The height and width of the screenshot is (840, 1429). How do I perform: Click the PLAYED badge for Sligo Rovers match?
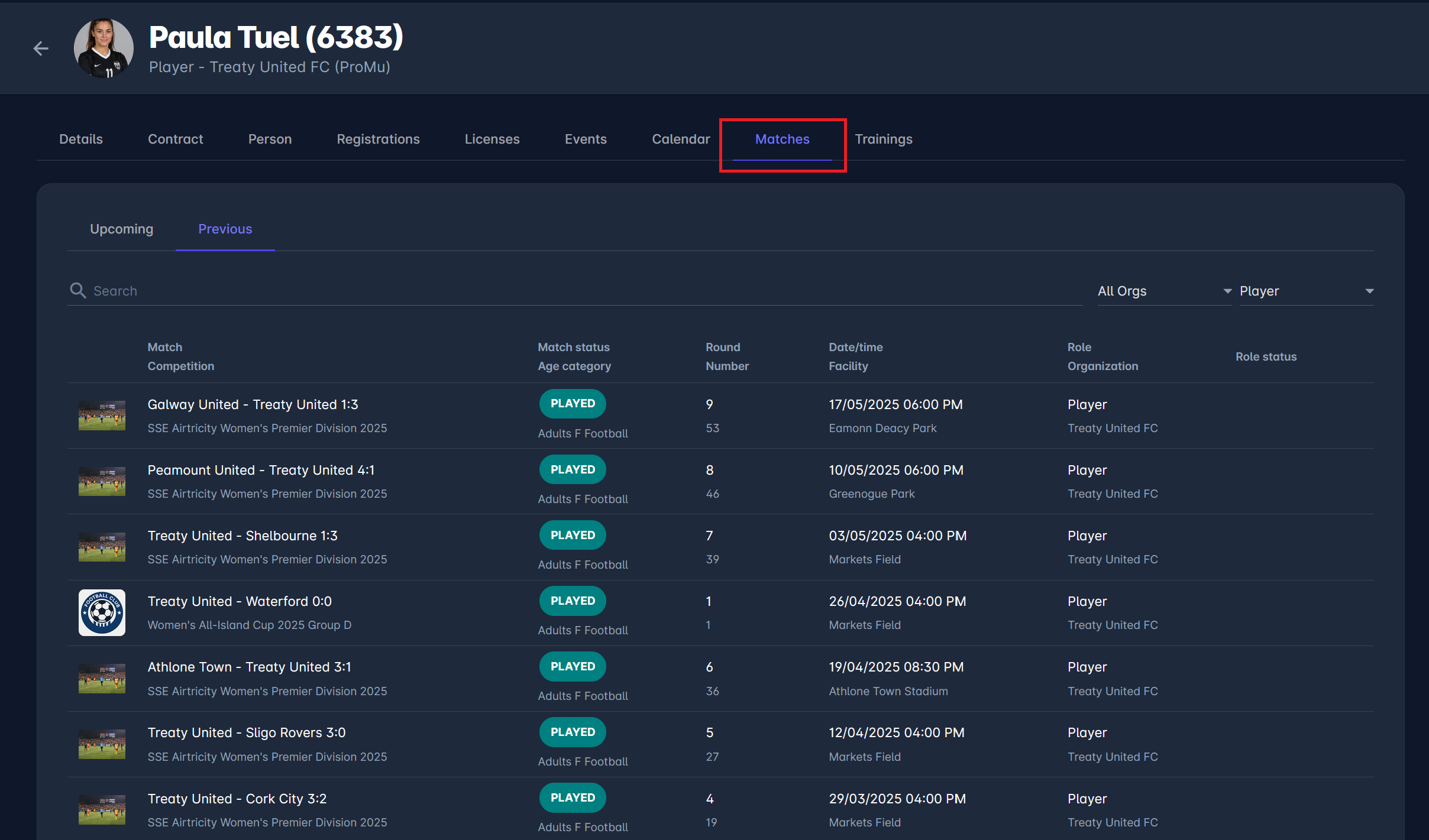click(x=573, y=732)
